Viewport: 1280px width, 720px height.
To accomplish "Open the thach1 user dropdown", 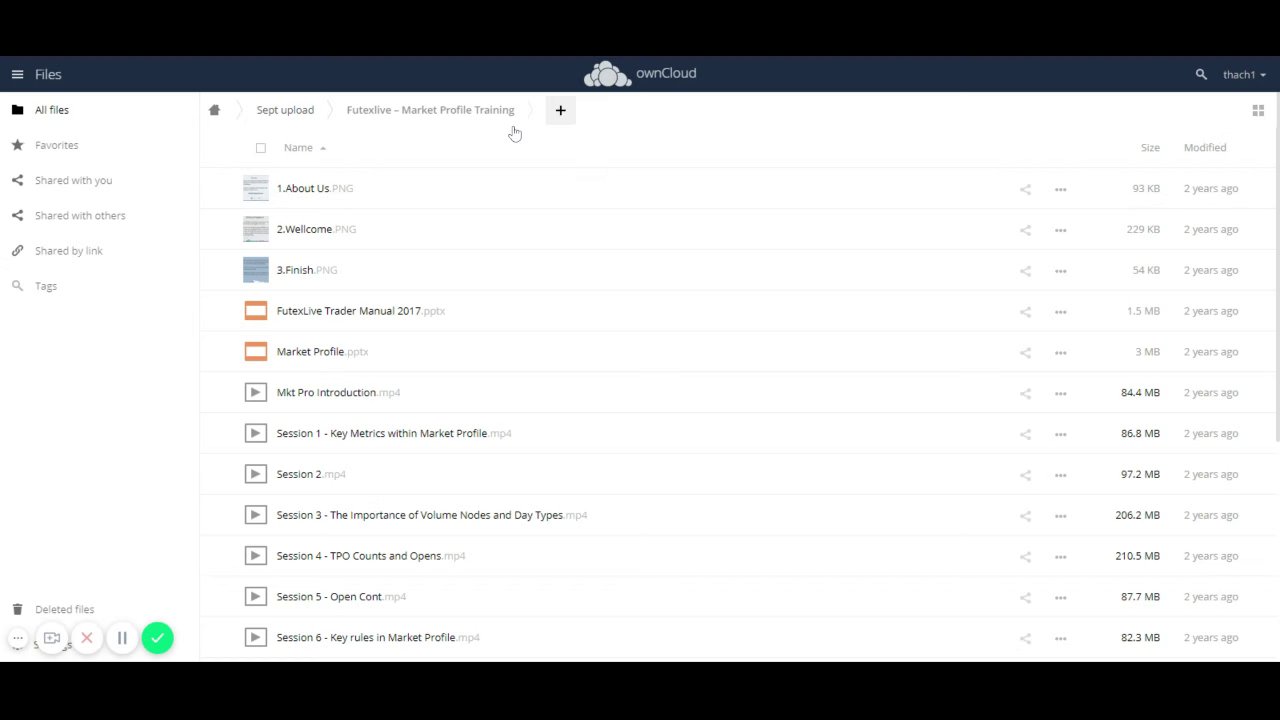I will coord(1244,74).
